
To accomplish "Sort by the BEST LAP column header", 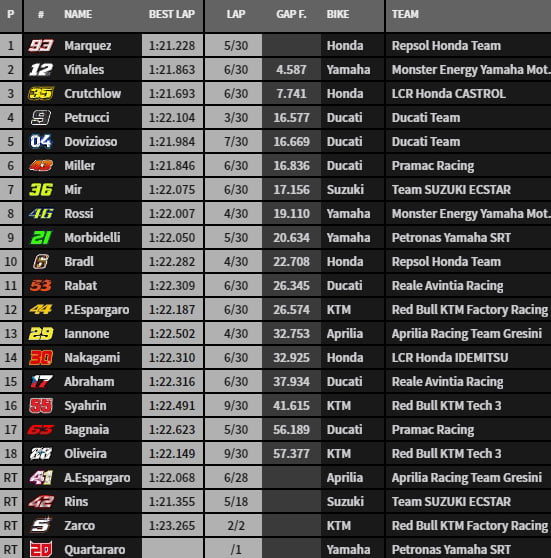I will click(x=172, y=14).
